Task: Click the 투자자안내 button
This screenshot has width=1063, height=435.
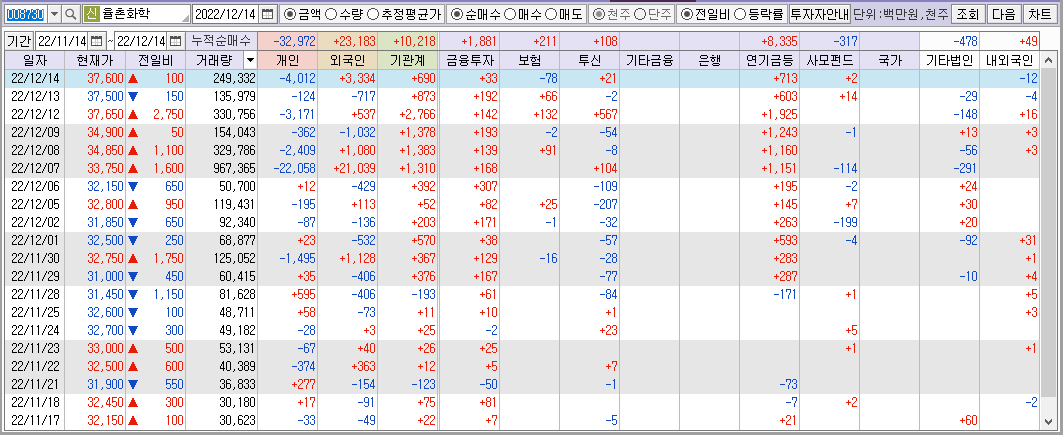Action: tap(820, 14)
